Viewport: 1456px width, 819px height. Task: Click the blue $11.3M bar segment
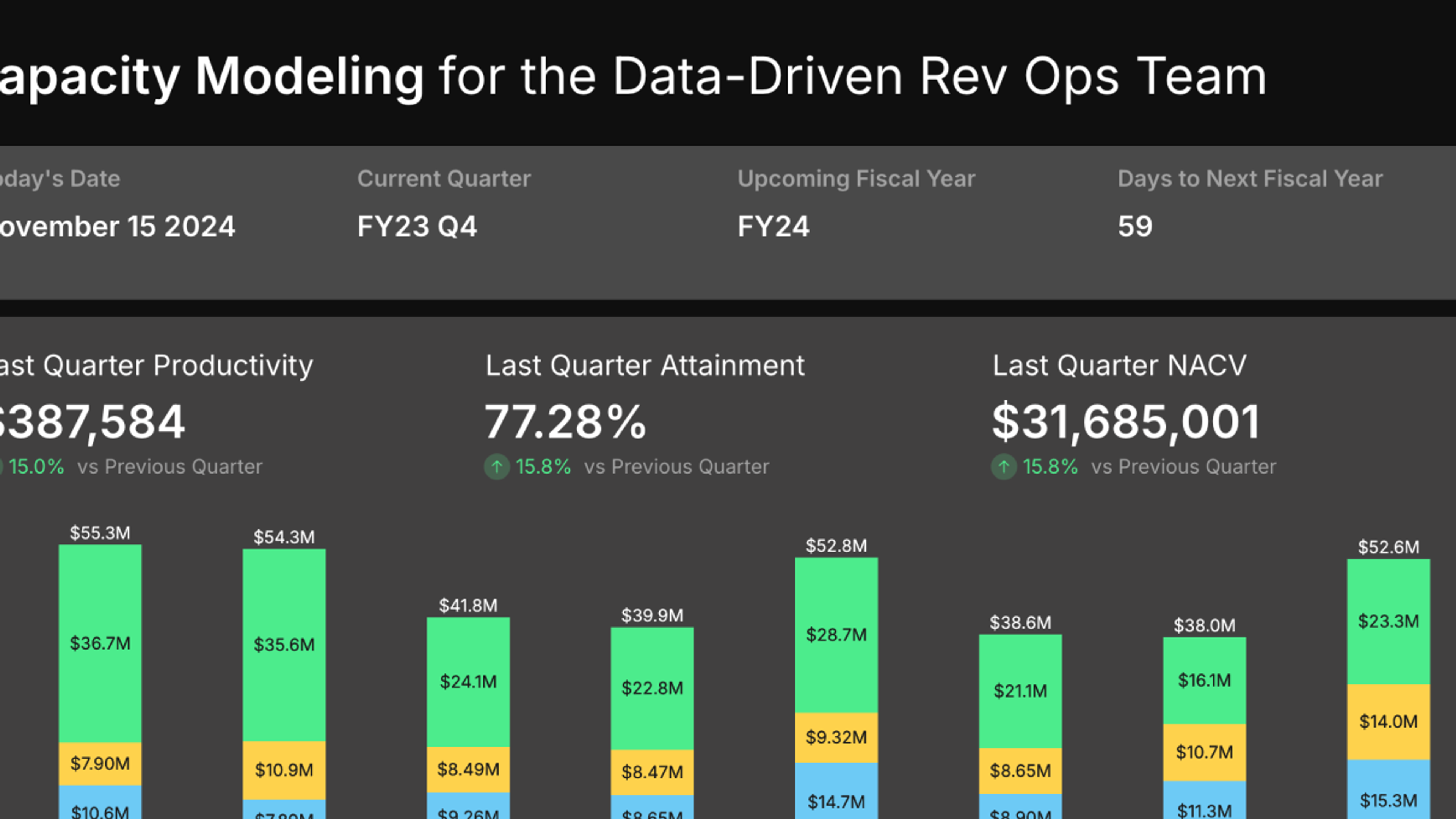coord(1205,800)
